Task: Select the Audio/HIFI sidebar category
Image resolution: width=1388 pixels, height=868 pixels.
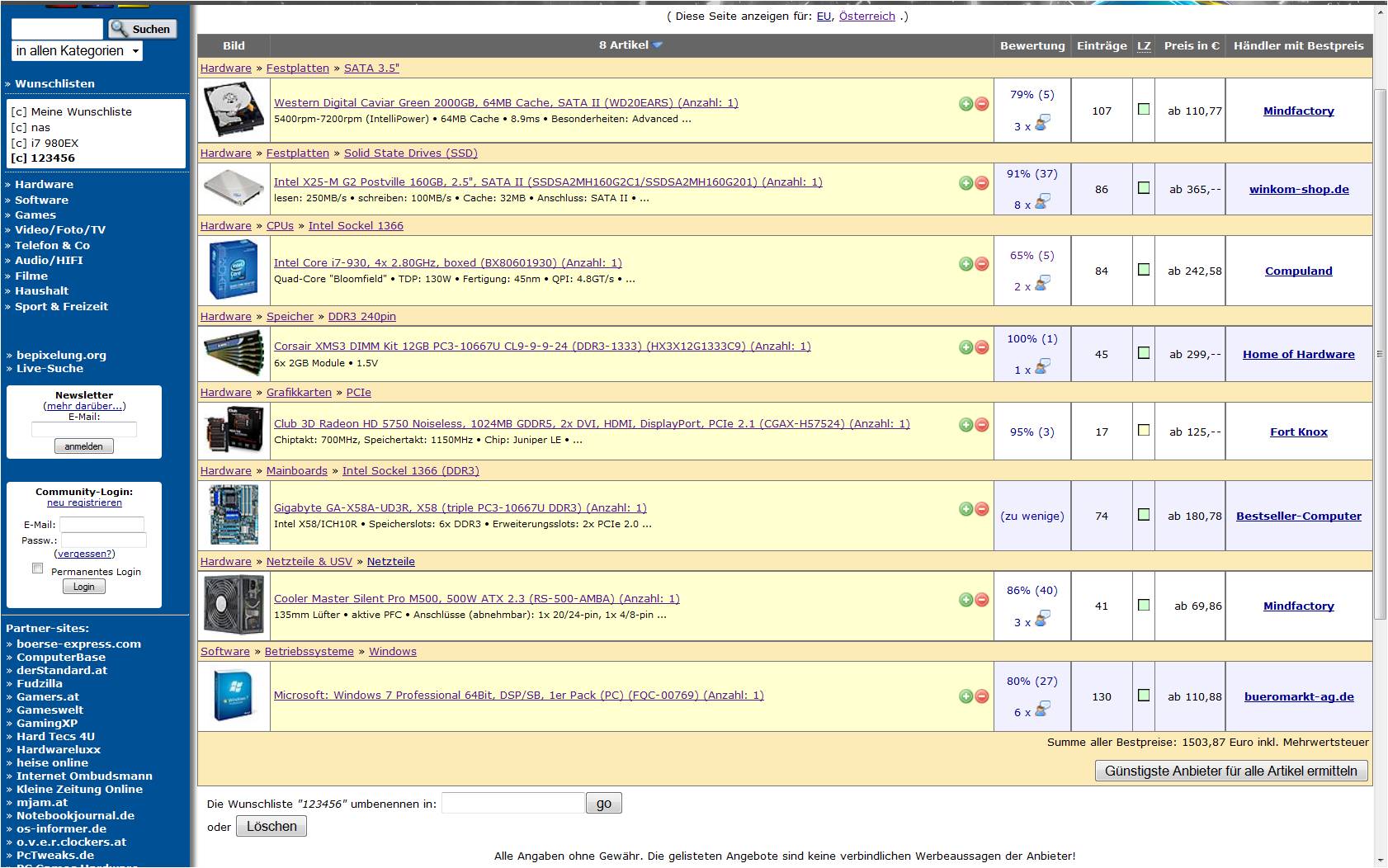Action: (x=49, y=261)
